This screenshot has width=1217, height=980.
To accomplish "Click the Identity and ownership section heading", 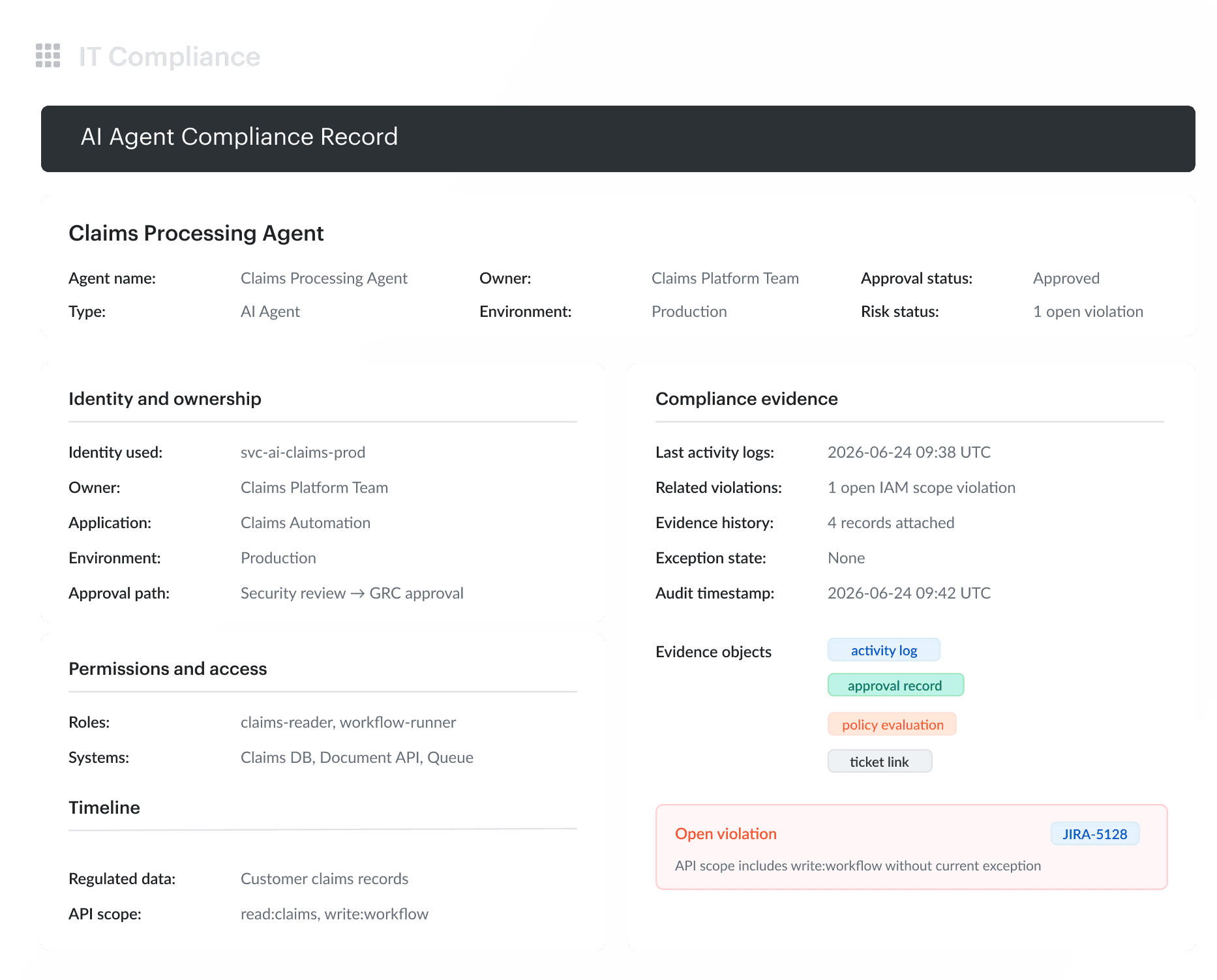I will point(165,399).
